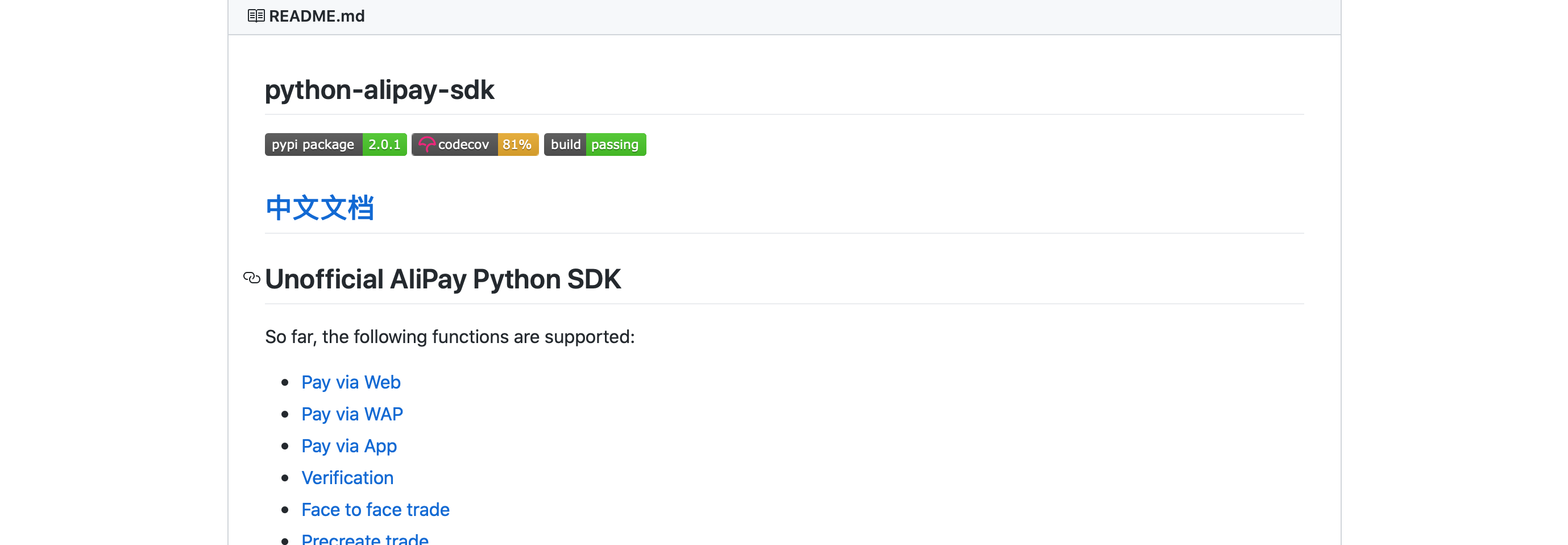The image size is (1568, 545).
Task: Click the python-alipay-sdk heading
Action: (x=379, y=90)
